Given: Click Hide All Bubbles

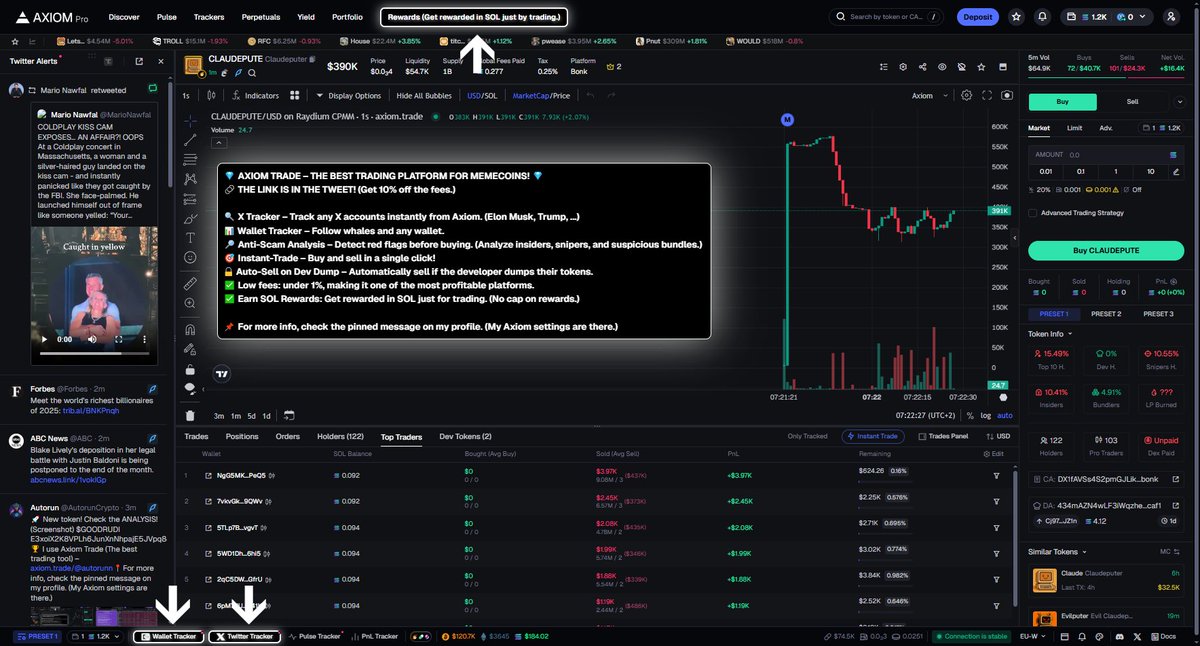Looking at the screenshot, I should point(424,96).
